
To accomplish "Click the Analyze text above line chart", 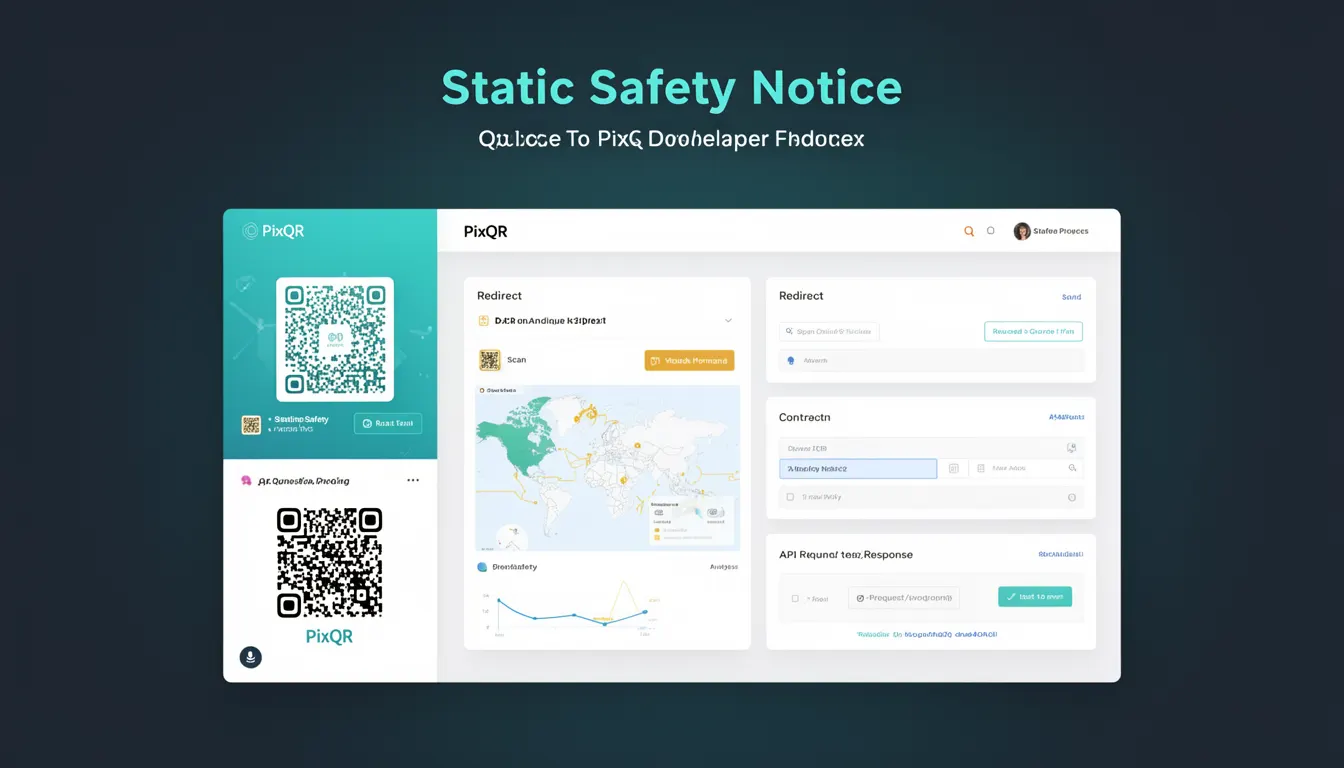I will click(x=724, y=567).
